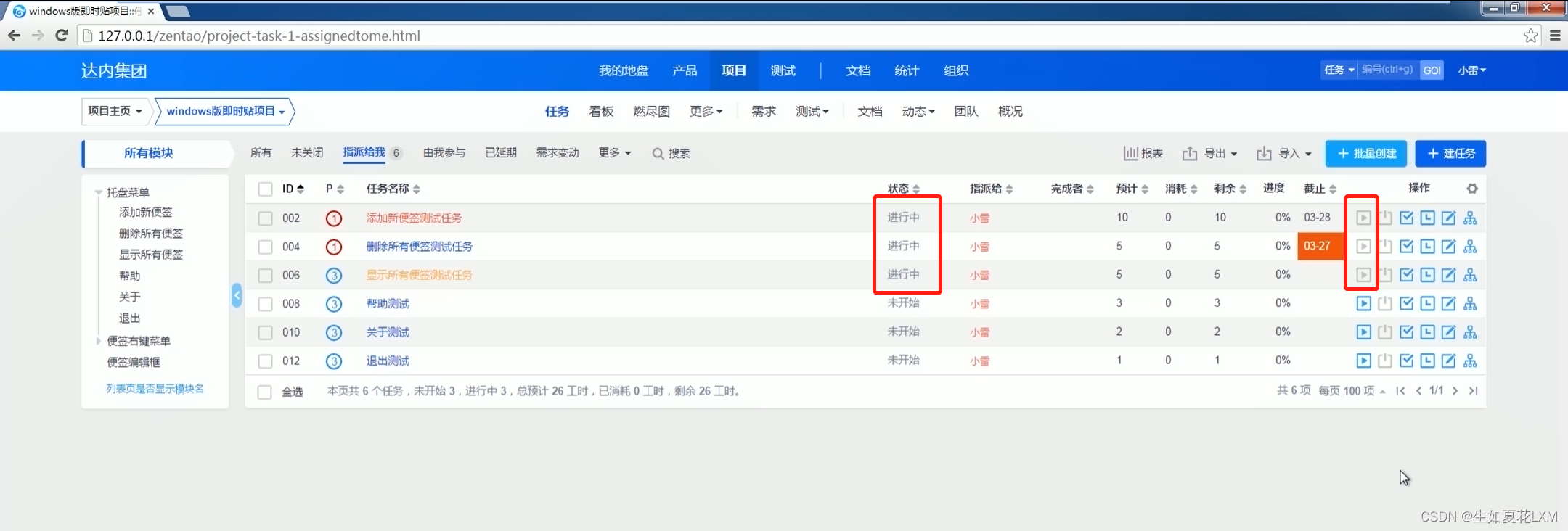Select 未关闭 filter tab
1568x531 pixels.
[x=307, y=152]
